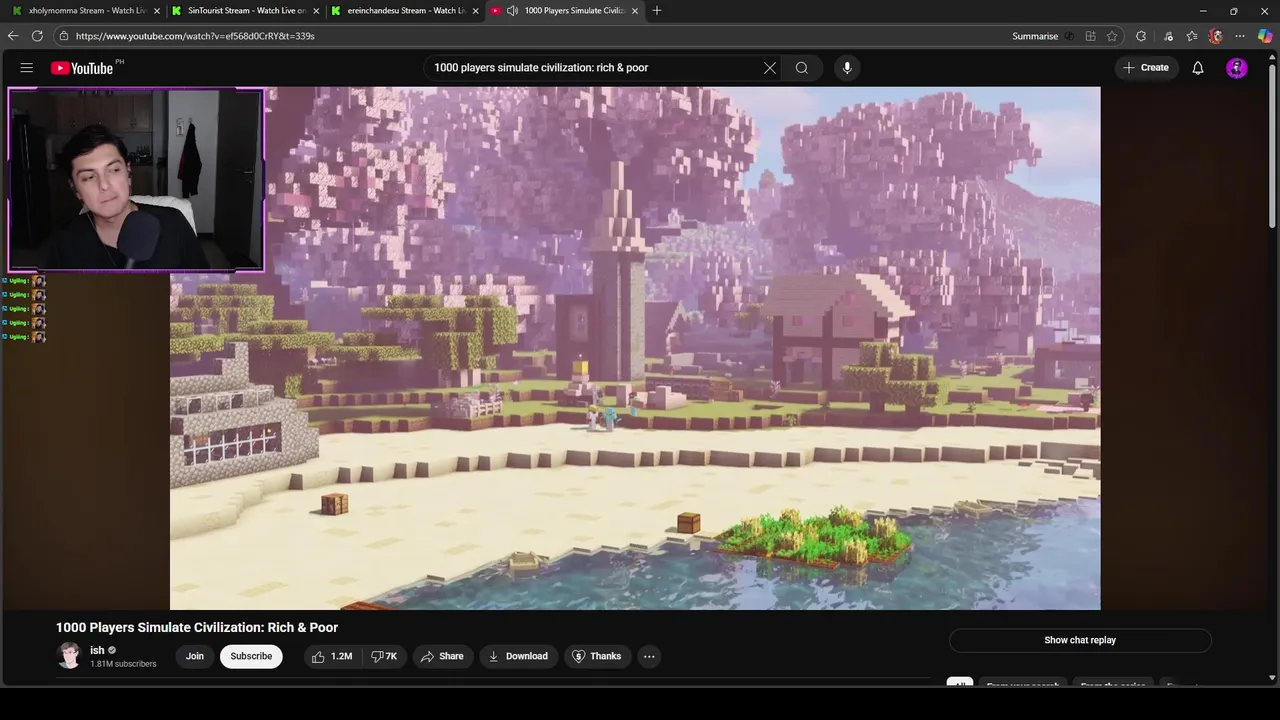Viewport: 1280px width, 720px height.
Task: Open the notifications bell
Action: point(1198,68)
